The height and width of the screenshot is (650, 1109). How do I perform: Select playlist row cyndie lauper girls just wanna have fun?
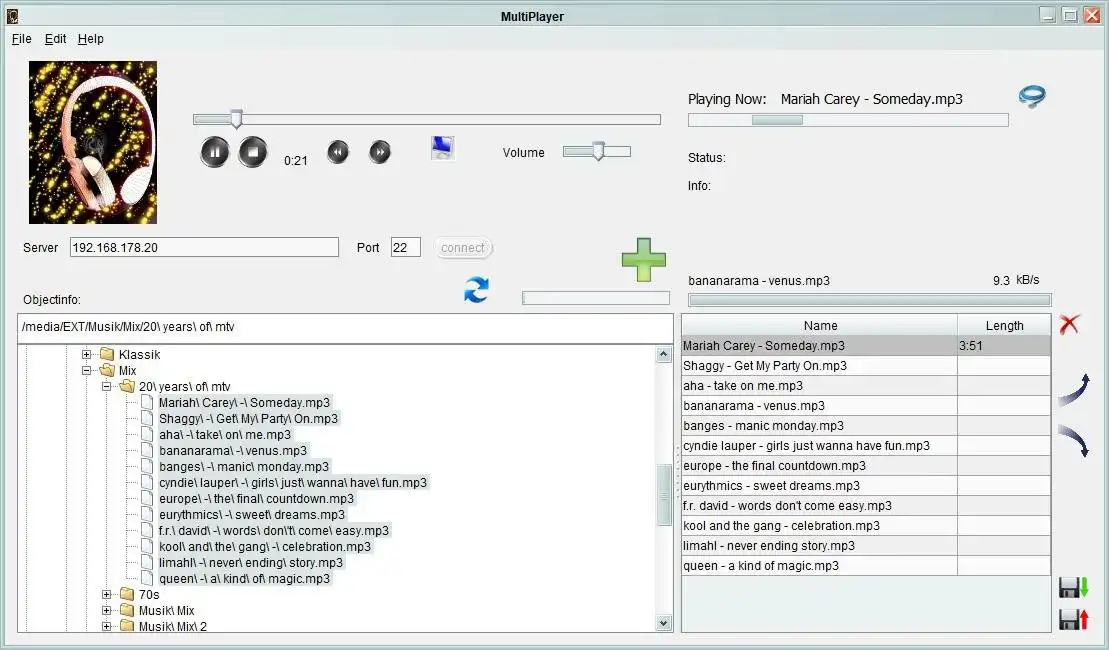(866, 446)
